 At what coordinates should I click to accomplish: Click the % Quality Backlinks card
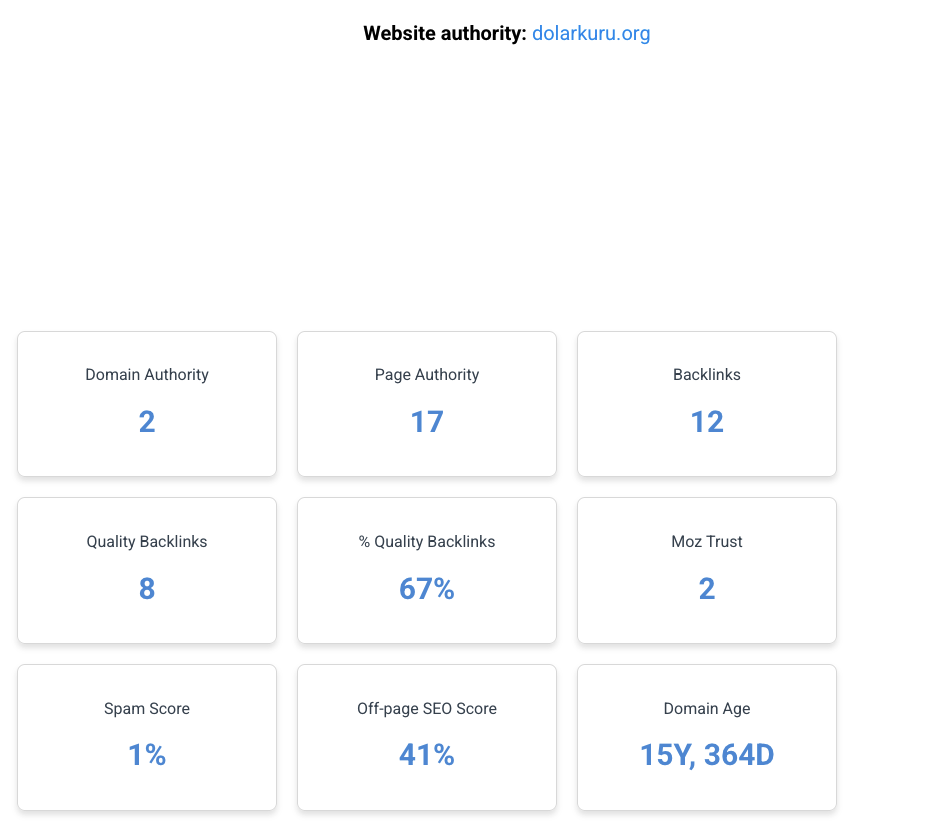427,570
